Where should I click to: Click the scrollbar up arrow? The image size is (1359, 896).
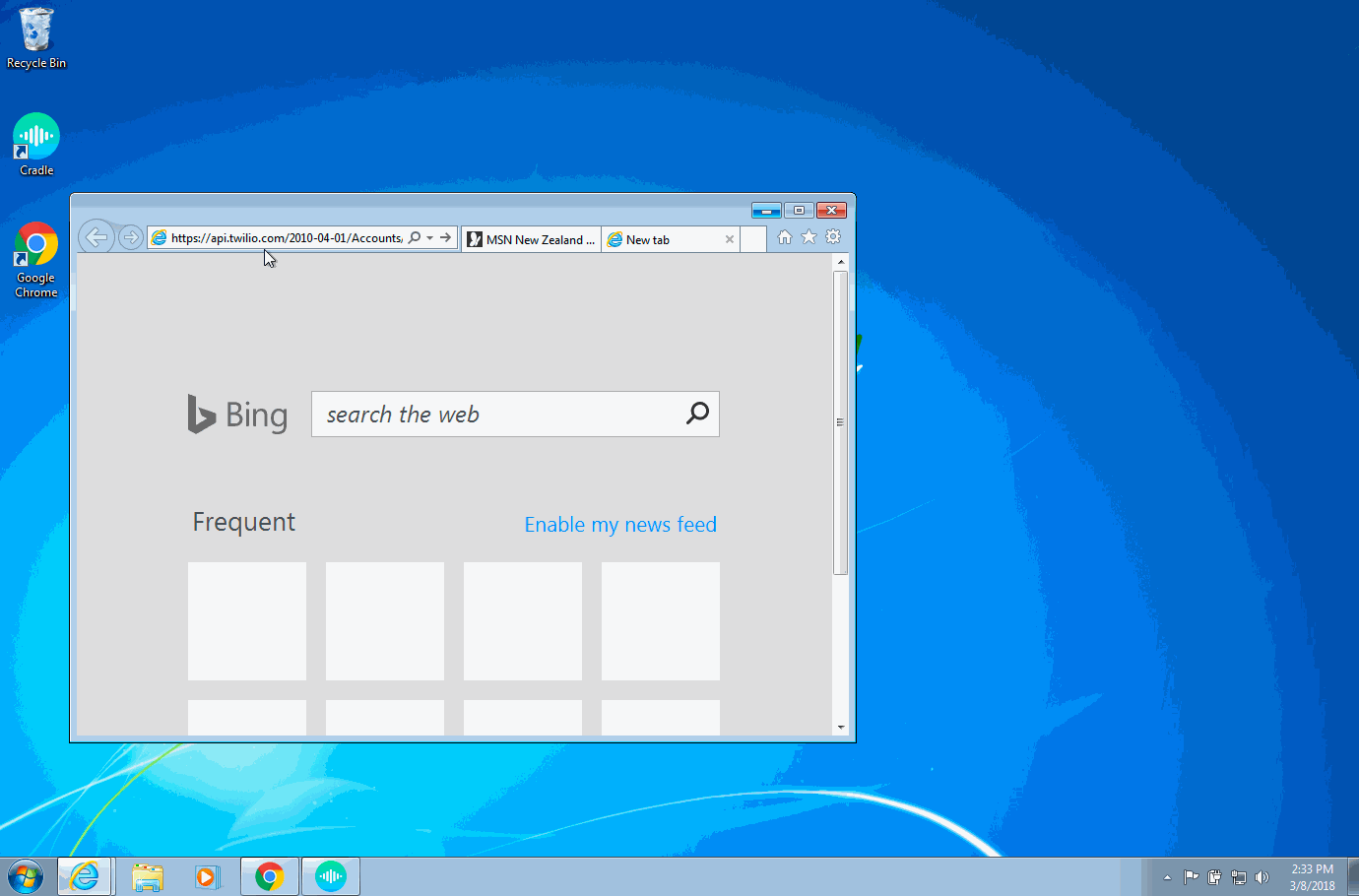(841, 262)
